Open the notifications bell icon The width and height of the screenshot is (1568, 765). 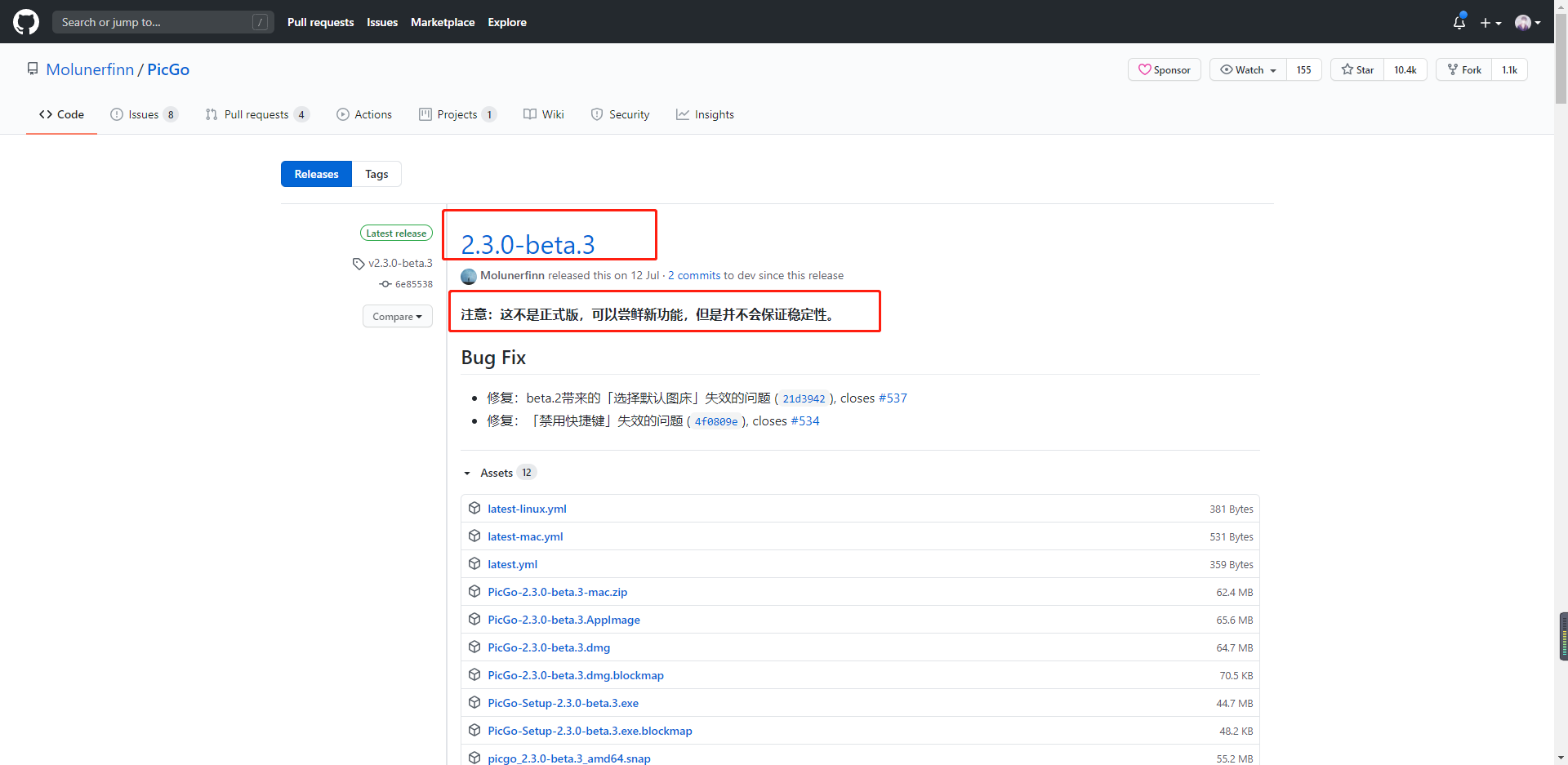pos(1459,22)
